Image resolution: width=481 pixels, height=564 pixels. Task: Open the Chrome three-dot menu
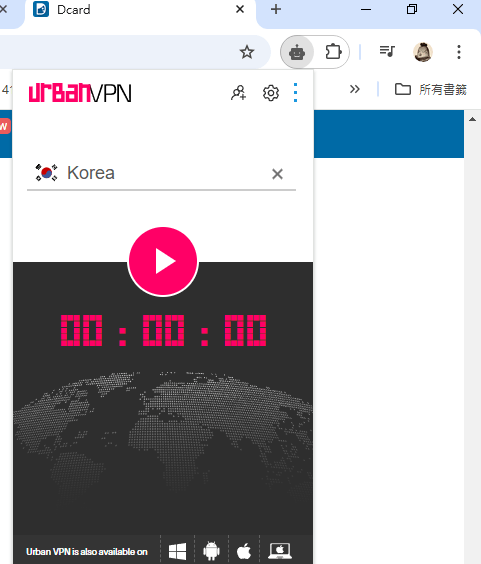[459, 52]
